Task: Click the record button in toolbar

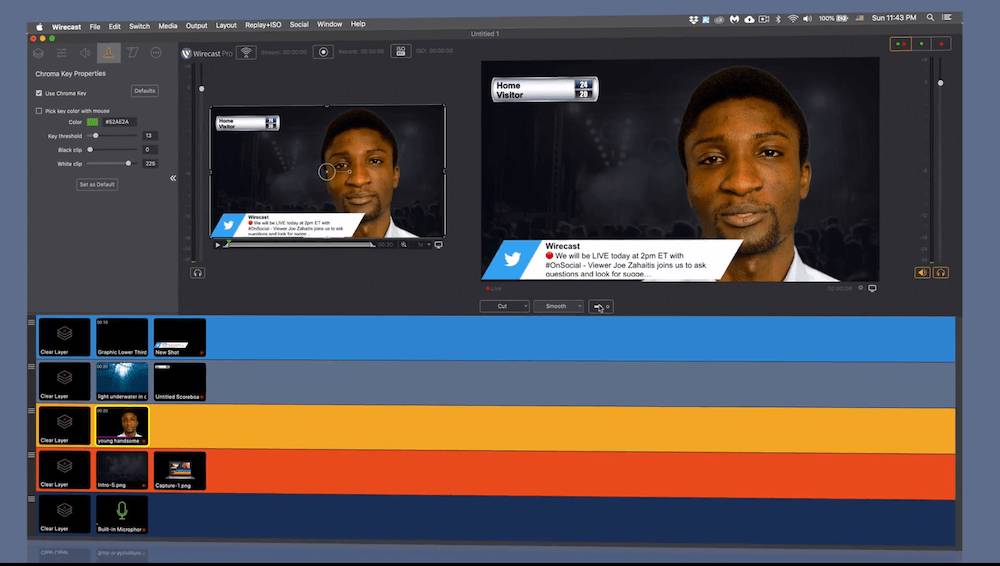Action: pyautogui.click(x=323, y=52)
